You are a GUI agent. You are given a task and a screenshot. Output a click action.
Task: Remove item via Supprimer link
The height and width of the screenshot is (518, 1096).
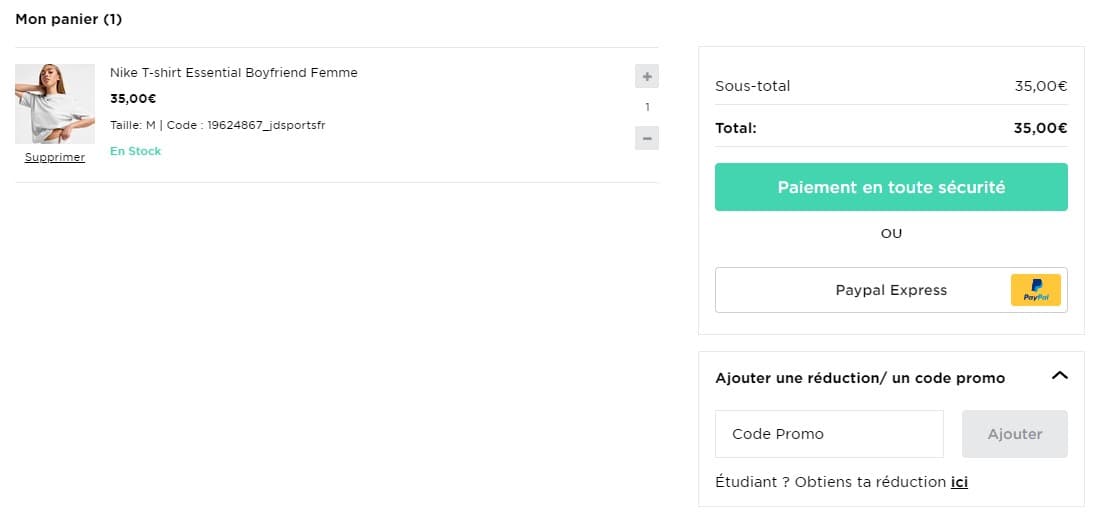tap(55, 158)
